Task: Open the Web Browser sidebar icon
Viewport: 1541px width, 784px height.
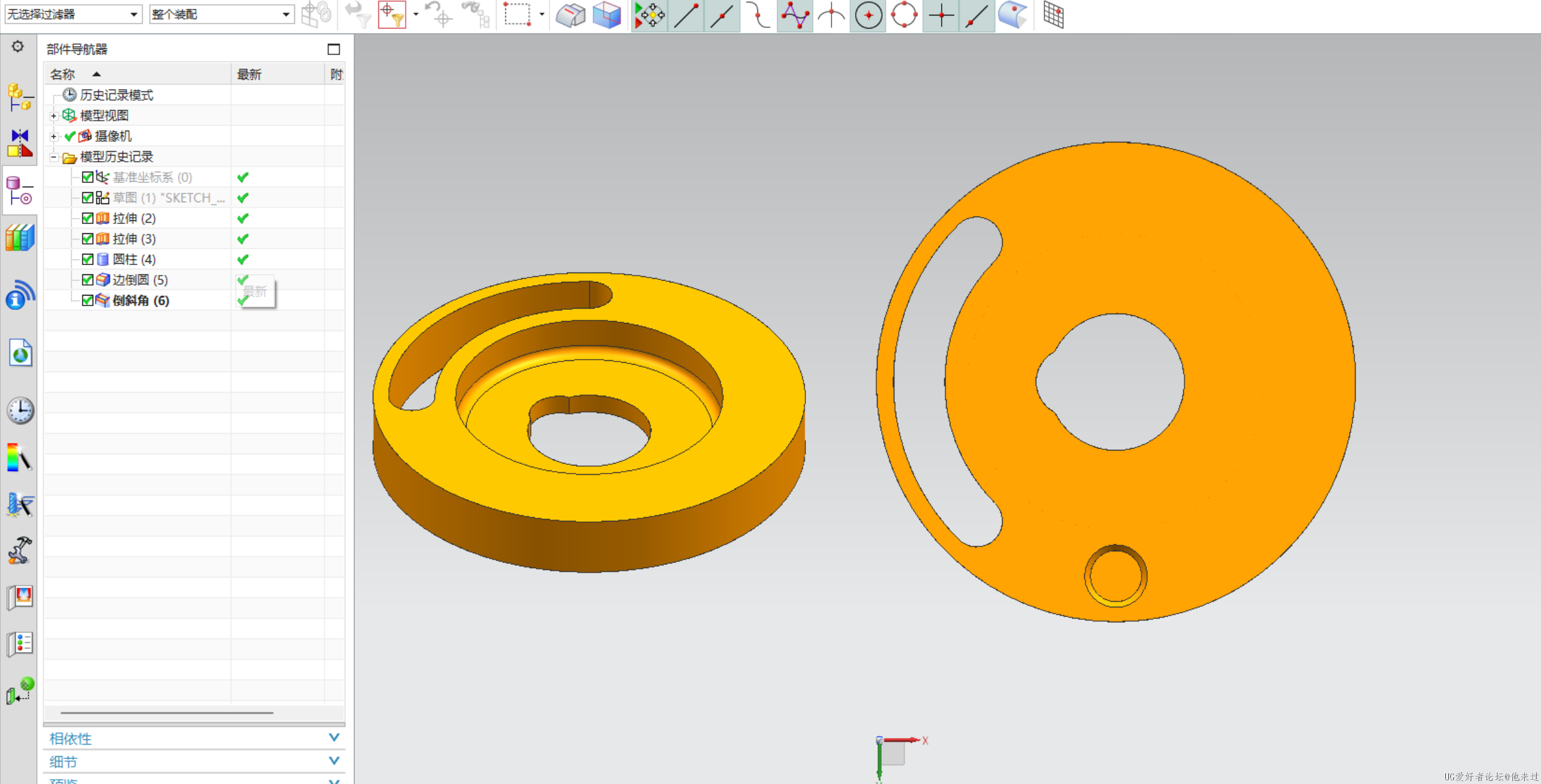Action: pos(20,353)
